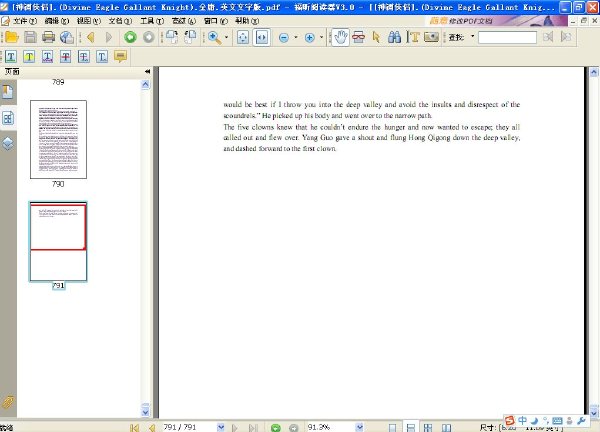This screenshot has height=432, width=600.
Task: Click the blue plus zoom in button
Action: point(310,37)
